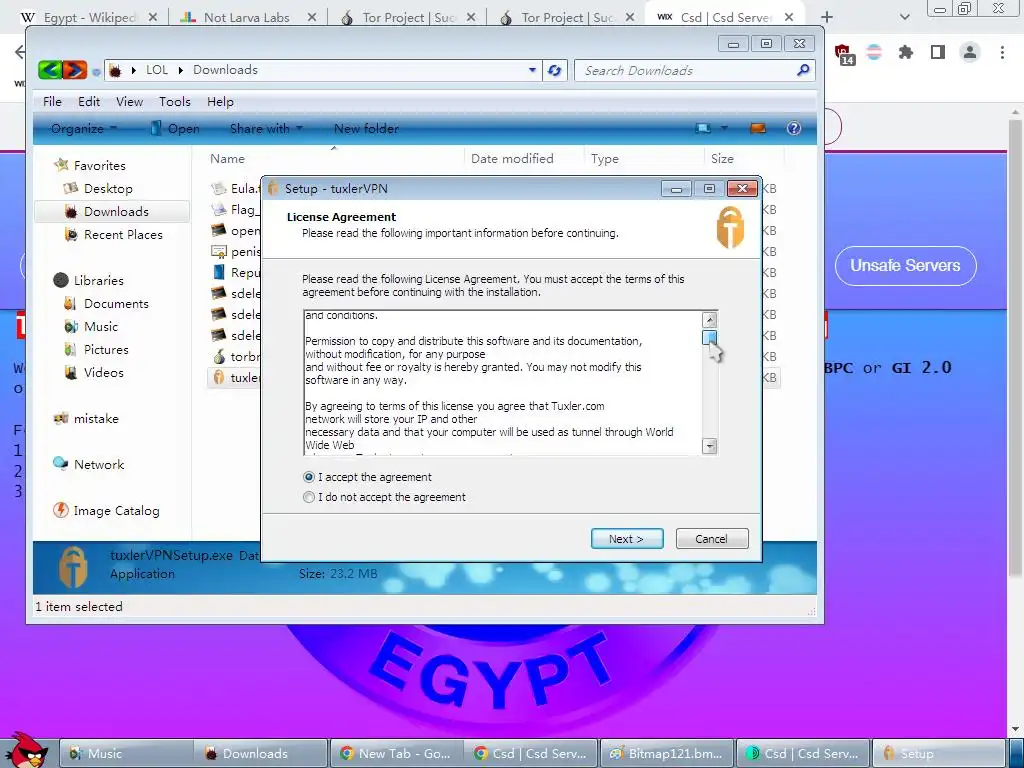Screen dimensions: 1024x768
Task: Click the ad blocker extension icon with badge 14
Action: pyautogui.click(x=844, y=54)
